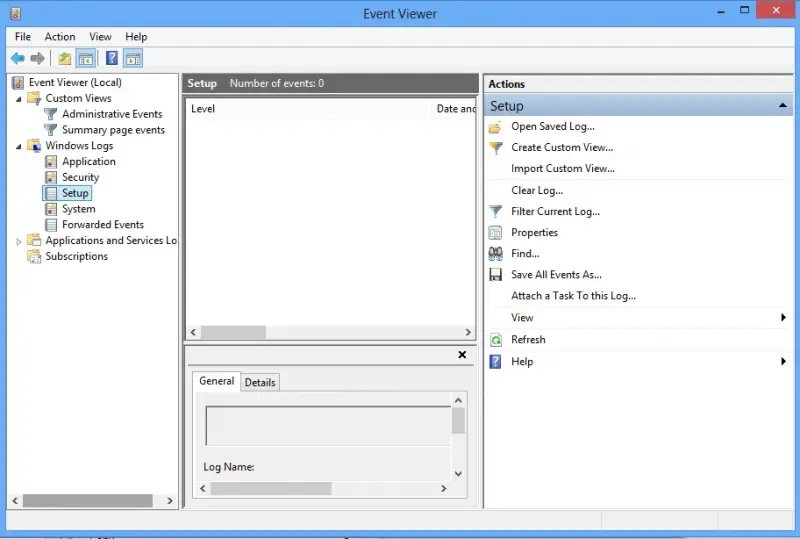Collapse the Windows Logs tree node
The image size is (800, 539).
[x=19, y=146]
